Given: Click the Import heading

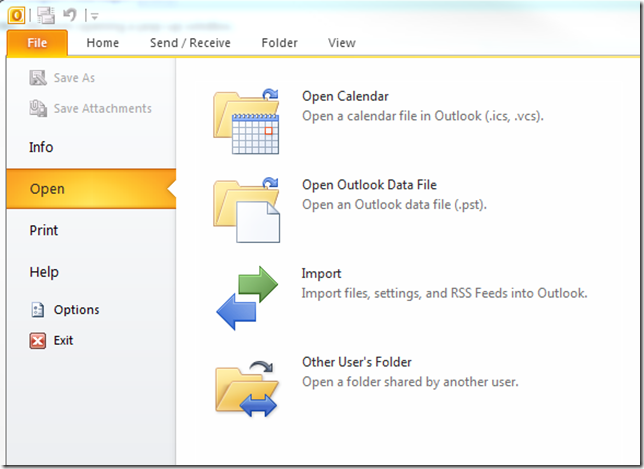Looking at the screenshot, I should [x=321, y=274].
